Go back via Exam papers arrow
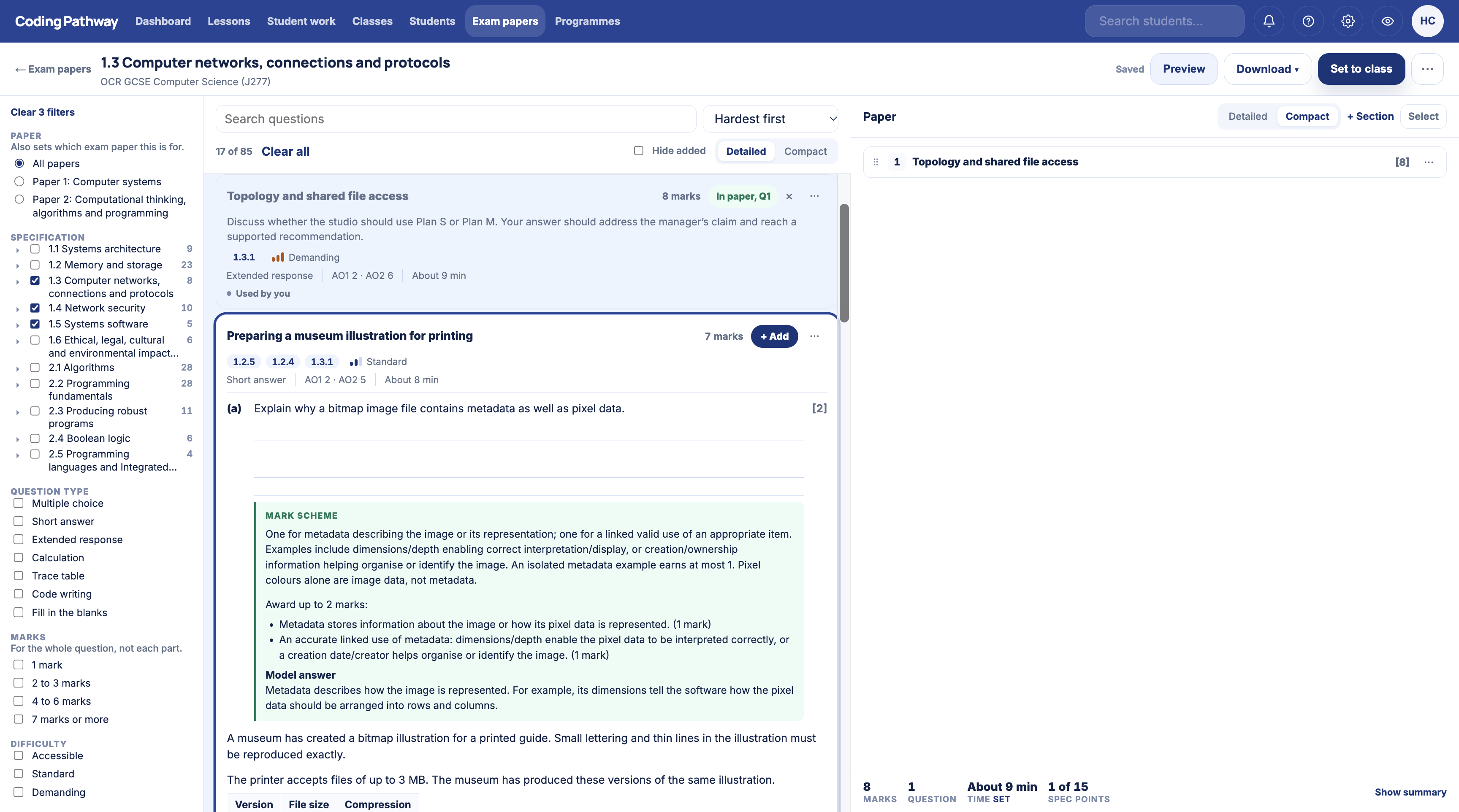1459x812 pixels. point(53,69)
